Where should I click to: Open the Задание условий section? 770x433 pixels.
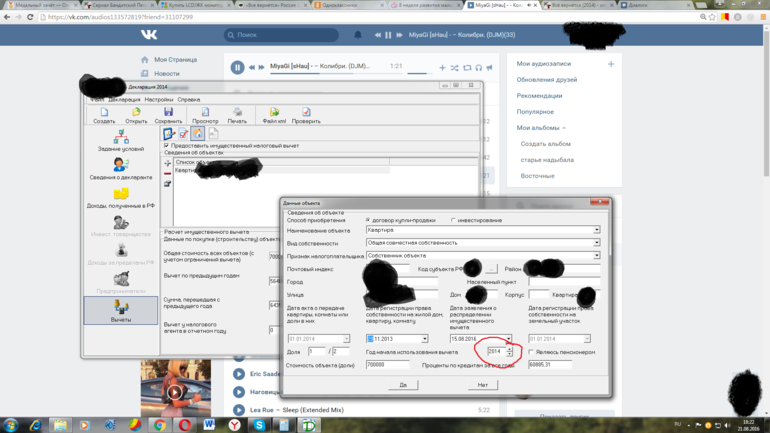click(x=121, y=140)
